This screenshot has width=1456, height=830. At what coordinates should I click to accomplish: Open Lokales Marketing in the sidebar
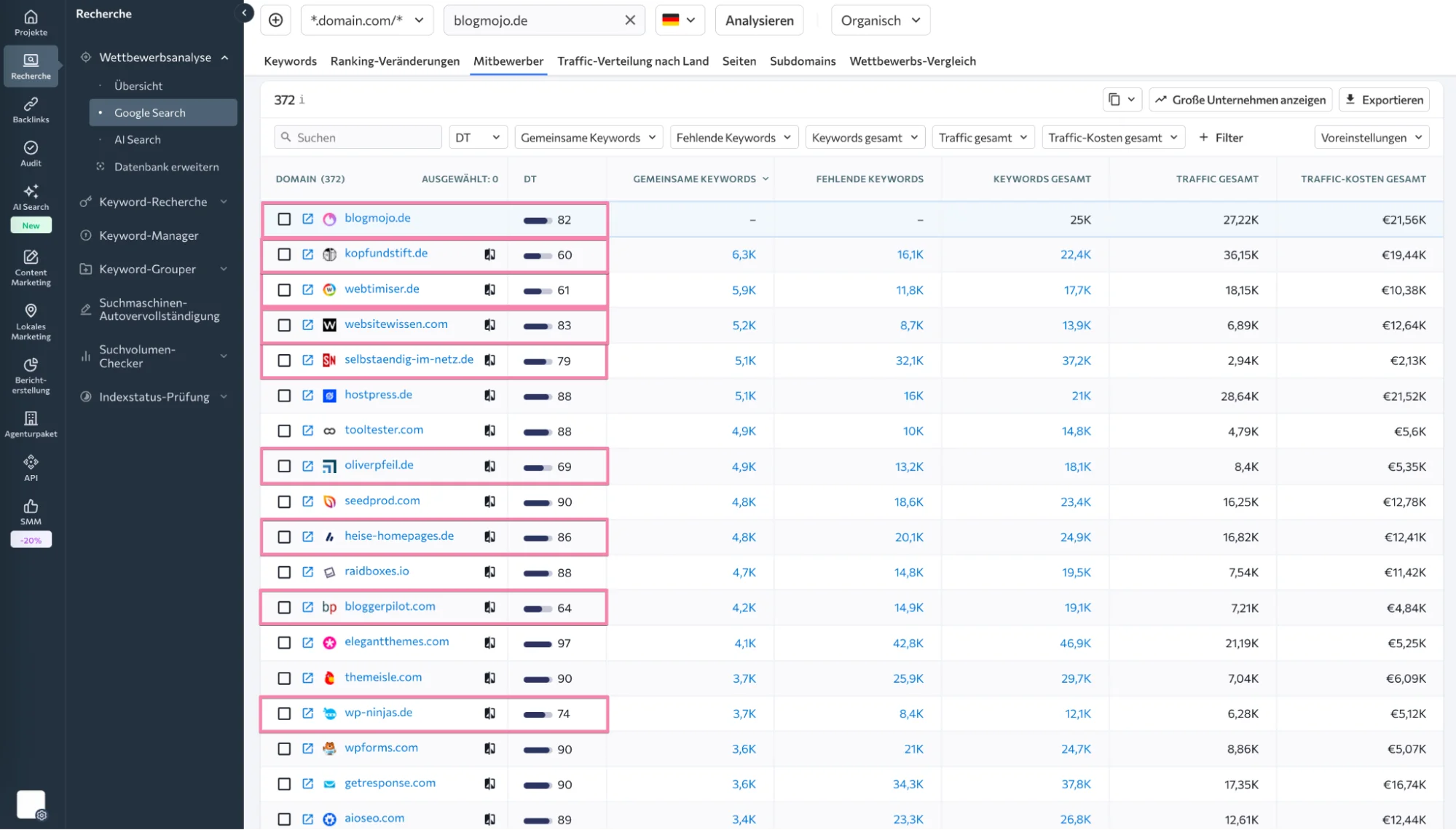31,321
